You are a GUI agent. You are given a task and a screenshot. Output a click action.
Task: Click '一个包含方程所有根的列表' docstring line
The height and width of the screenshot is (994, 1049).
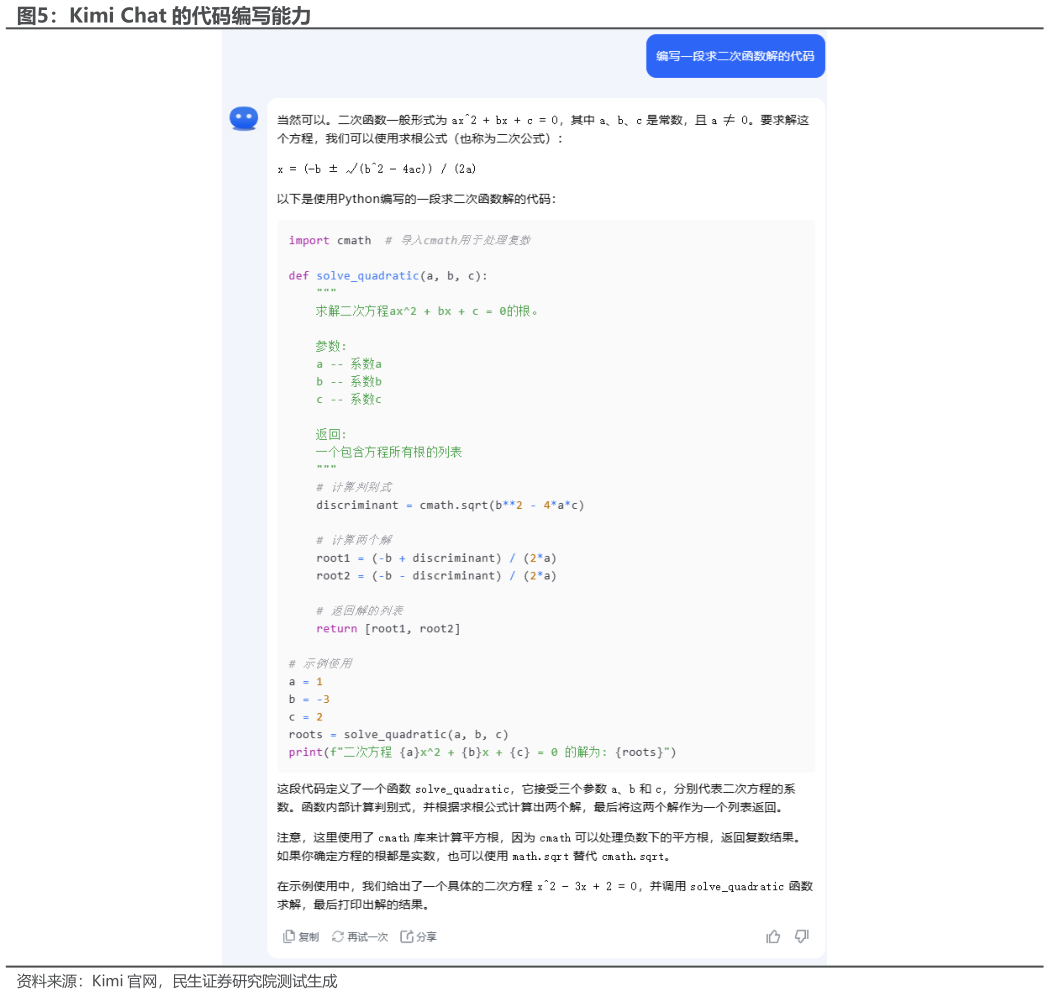click(x=389, y=452)
